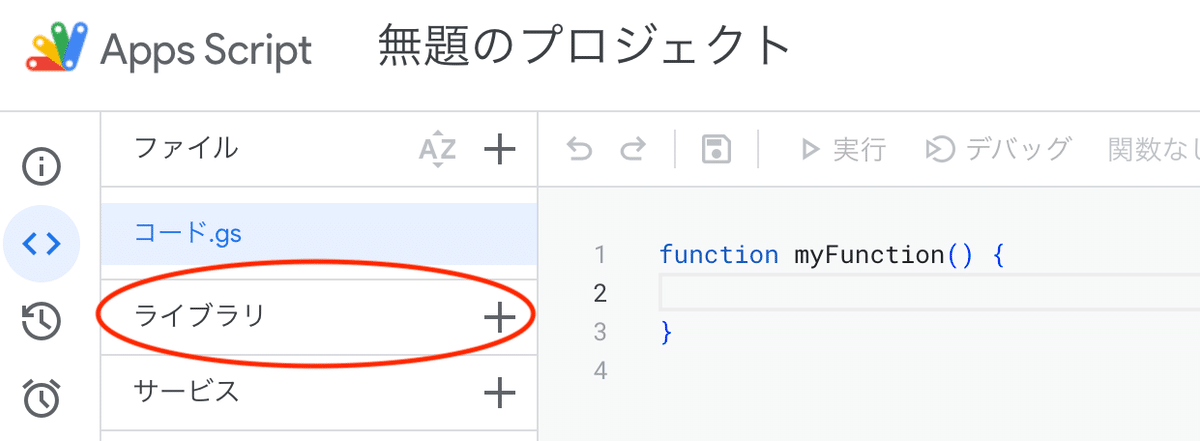Run the script with 実行 button
The height and width of the screenshot is (441, 1200).
843,150
